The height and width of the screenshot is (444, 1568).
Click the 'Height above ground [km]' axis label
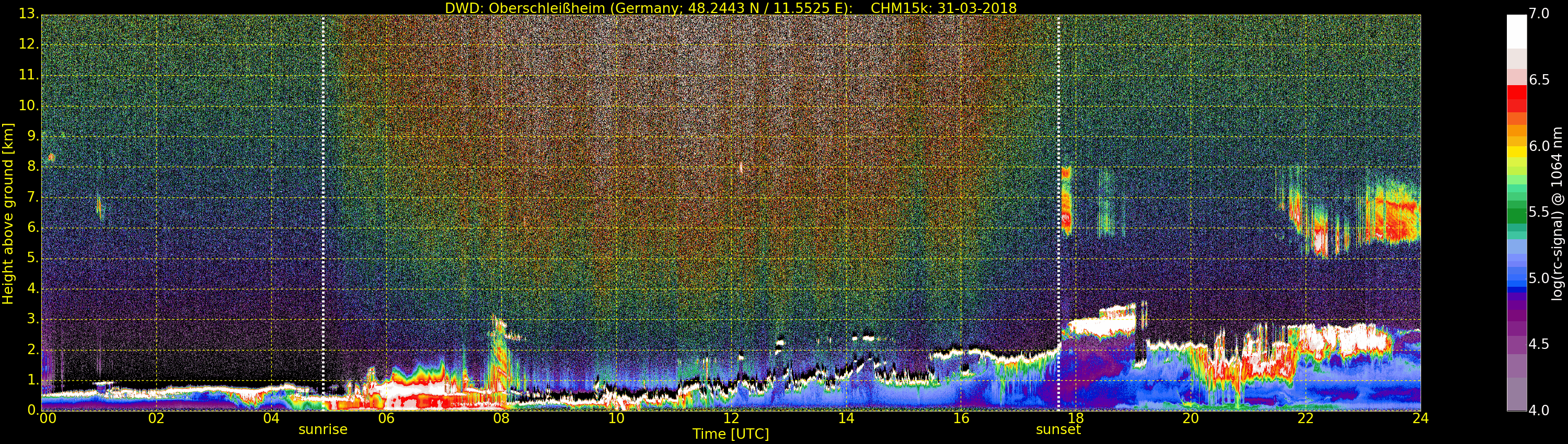(x=8, y=214)
